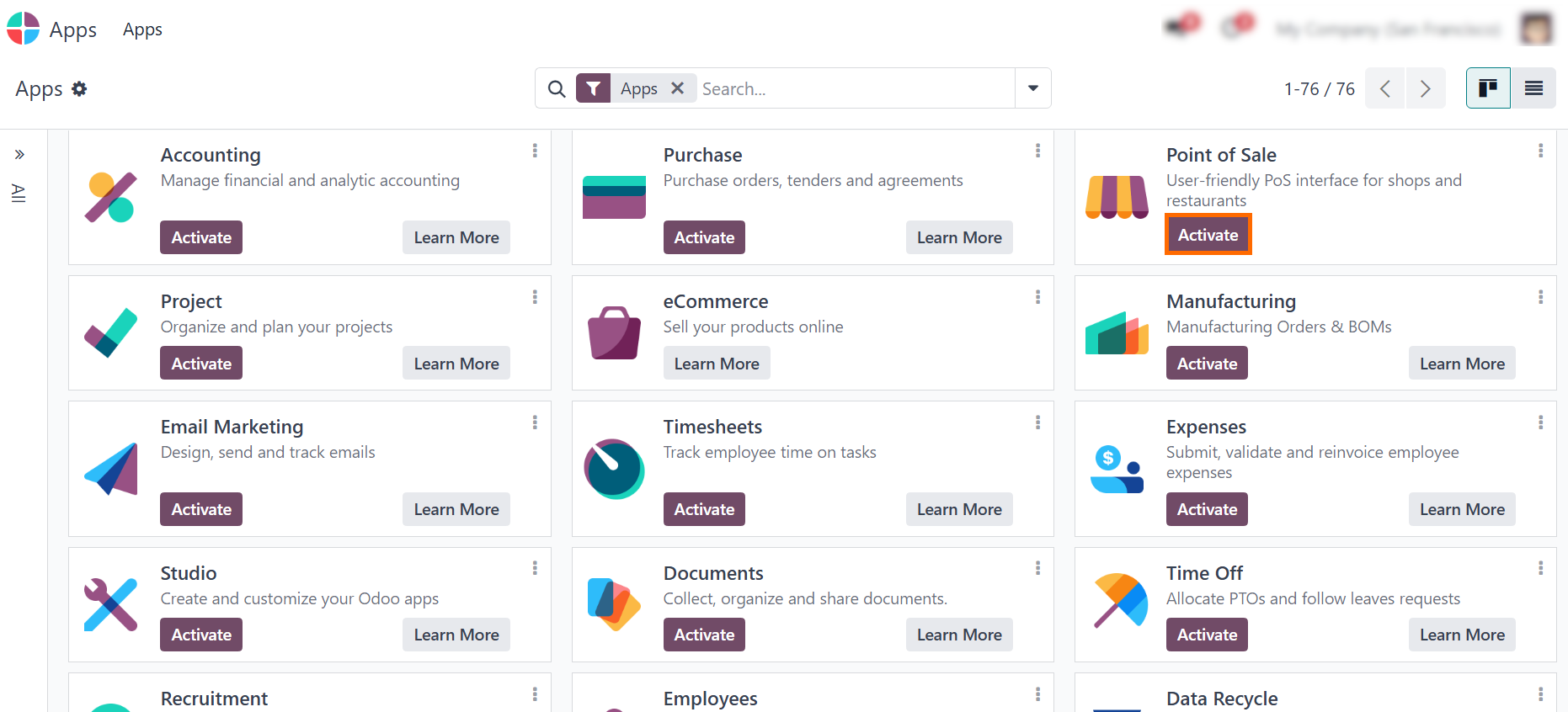Learn More about Studio
This screenshot has width=1568, height=712.
tap(456, 635)
